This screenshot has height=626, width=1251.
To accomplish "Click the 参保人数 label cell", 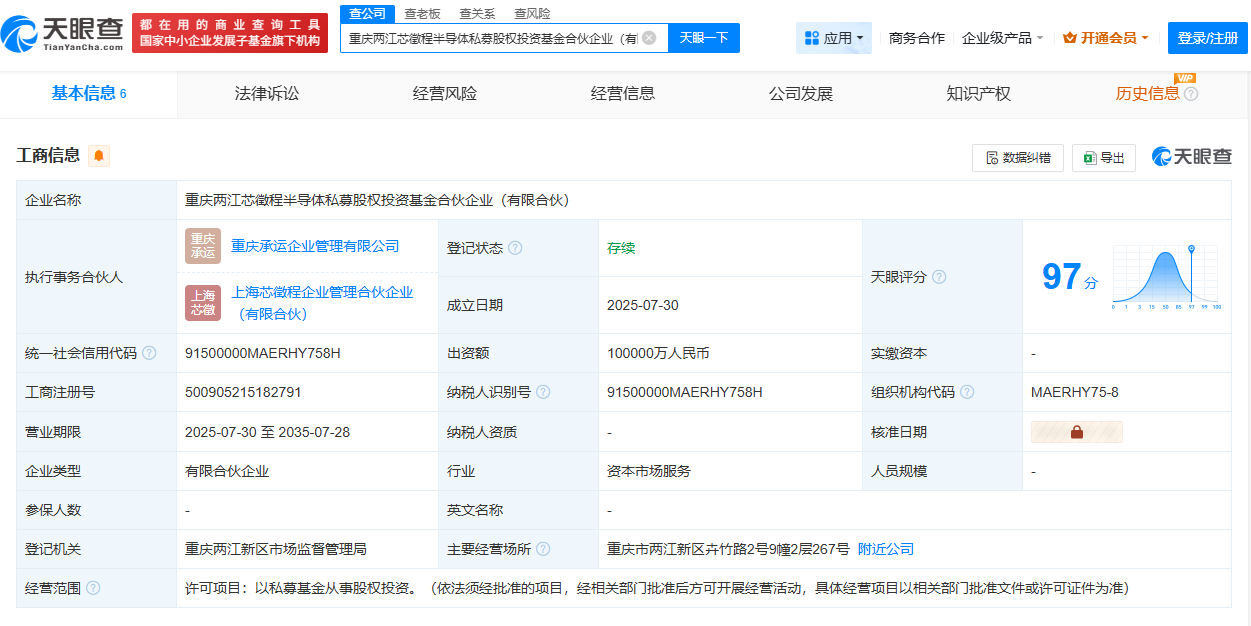I will 96,510.
